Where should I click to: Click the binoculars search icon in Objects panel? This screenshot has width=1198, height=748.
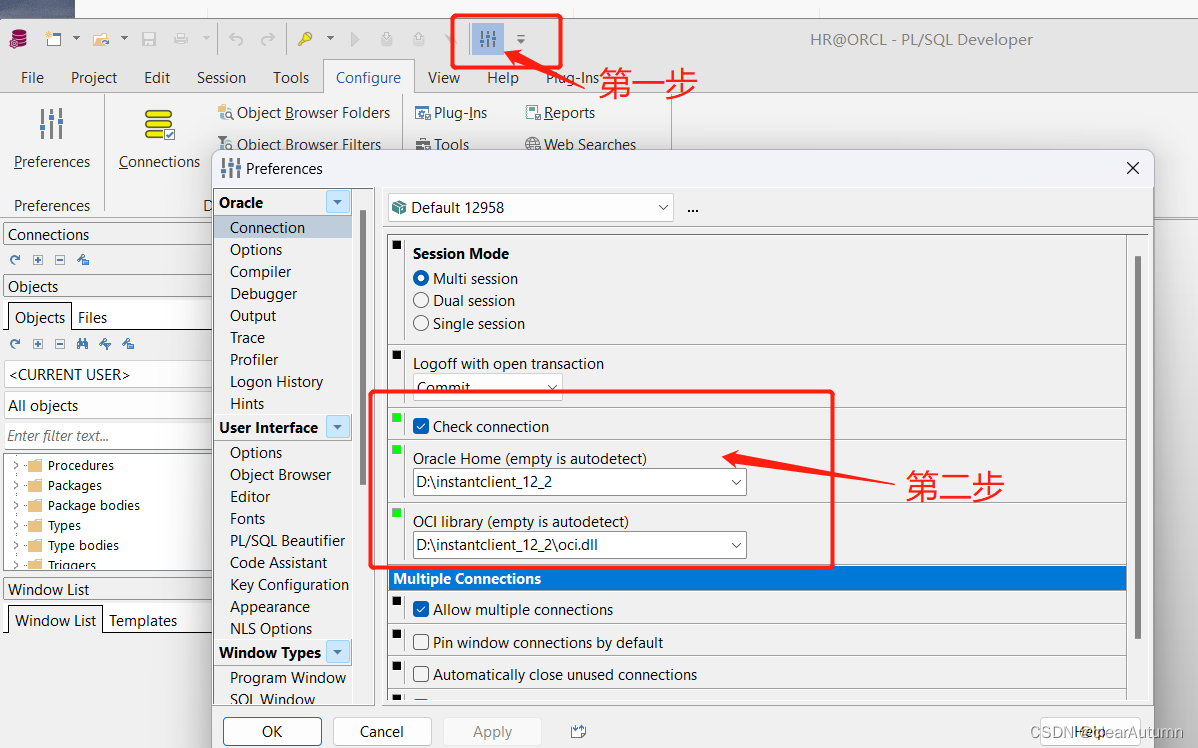coord(84,344)
